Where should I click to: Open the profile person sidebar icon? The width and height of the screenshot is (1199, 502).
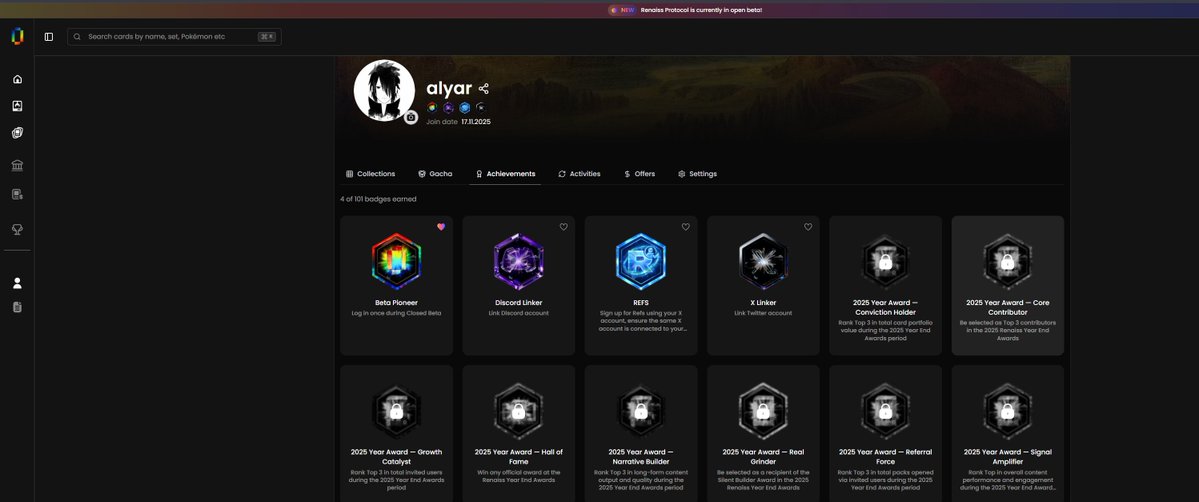(x=18, y=282)
